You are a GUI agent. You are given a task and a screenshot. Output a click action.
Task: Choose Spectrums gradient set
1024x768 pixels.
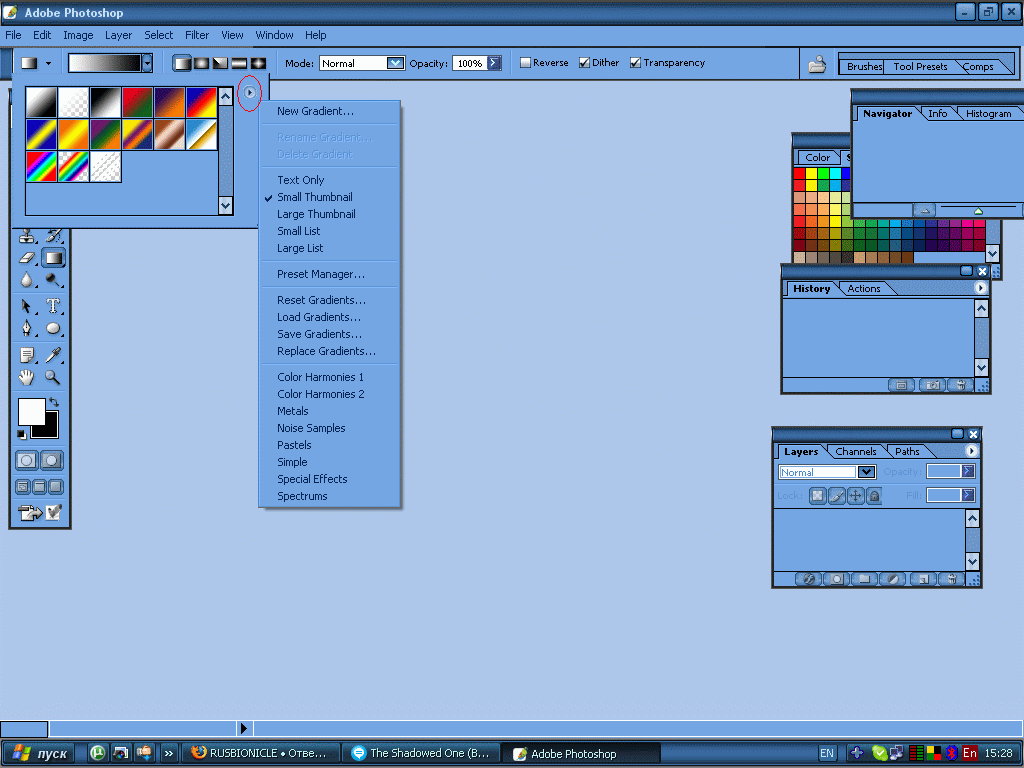point(302,496)
